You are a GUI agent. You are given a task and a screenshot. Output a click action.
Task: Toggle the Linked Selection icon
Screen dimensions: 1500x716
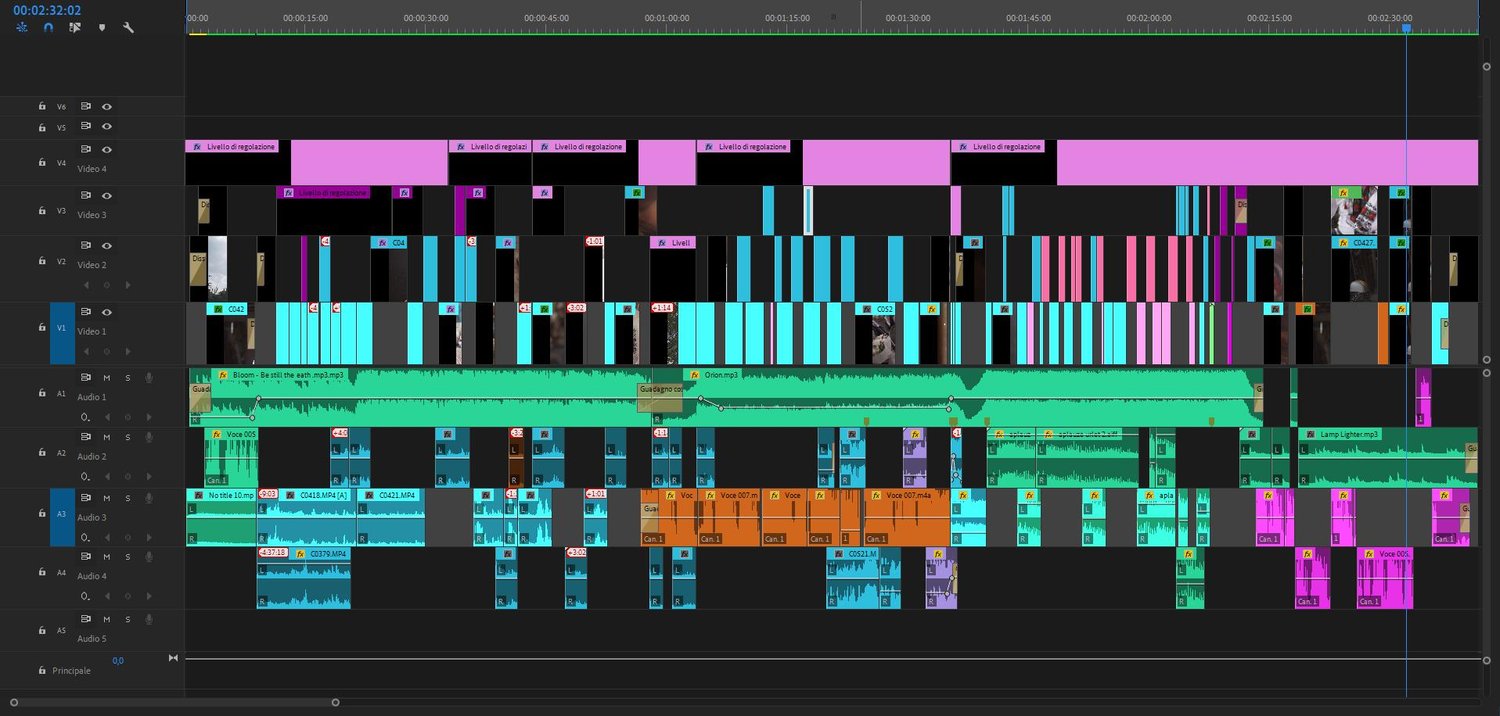pos(75,28)
